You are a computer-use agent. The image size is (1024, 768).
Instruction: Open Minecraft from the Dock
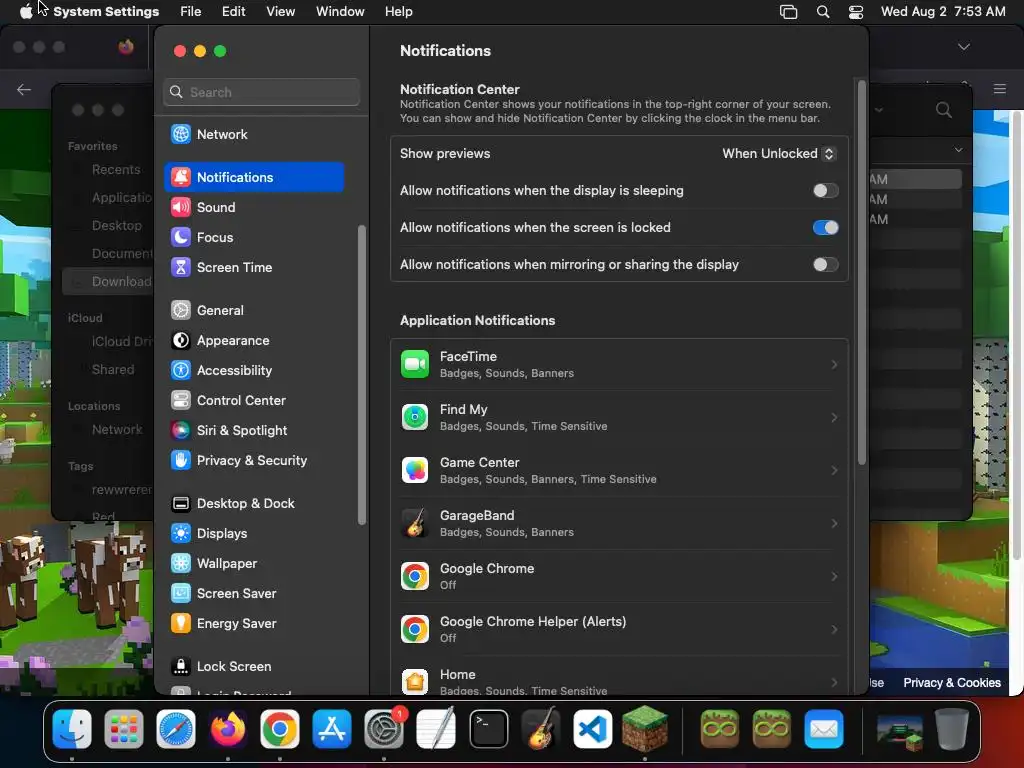645,729
